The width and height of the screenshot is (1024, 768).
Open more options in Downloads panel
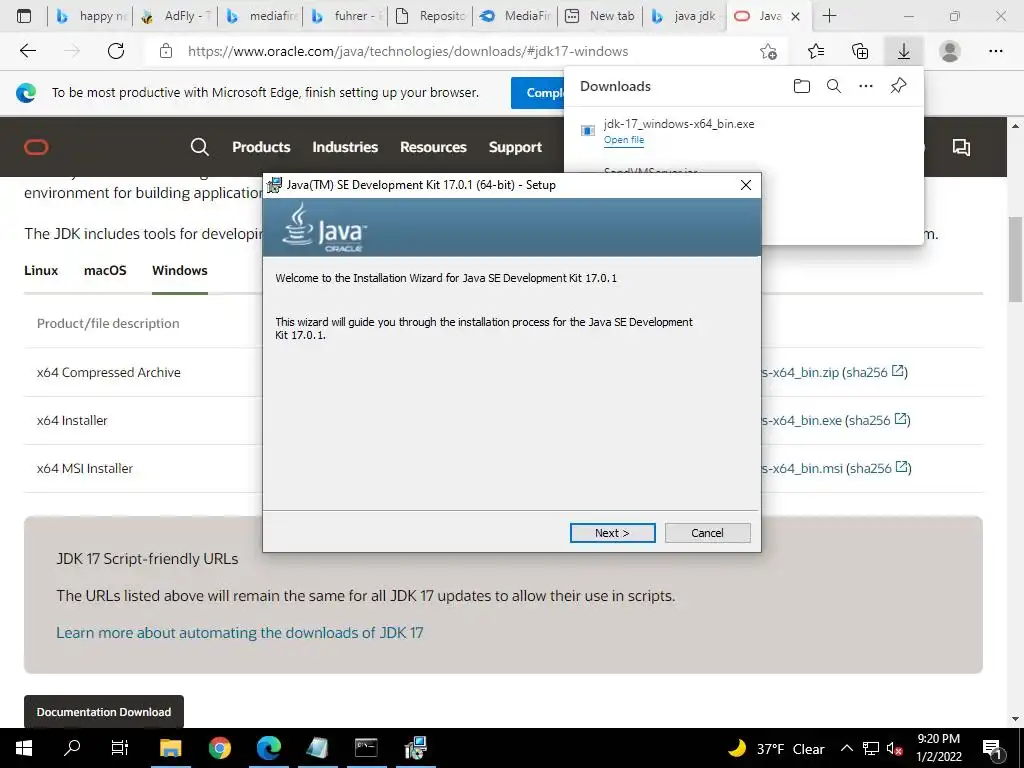[x=866, y=86]
